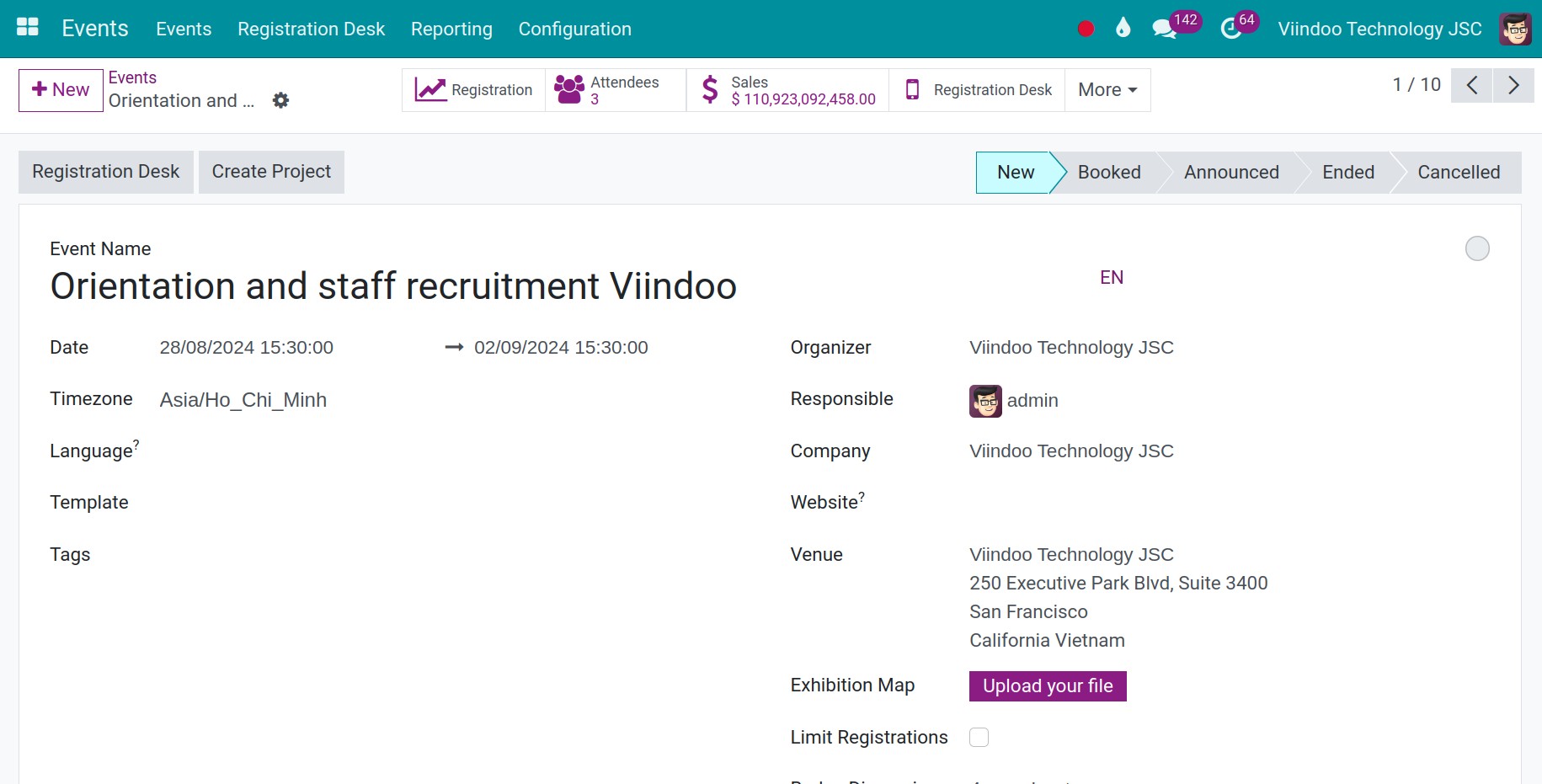Screen dimensions: 1542x784
Task: Click the '250 Executive Park Blvd, Suite 3400' address
Action: coord(1118,584)
